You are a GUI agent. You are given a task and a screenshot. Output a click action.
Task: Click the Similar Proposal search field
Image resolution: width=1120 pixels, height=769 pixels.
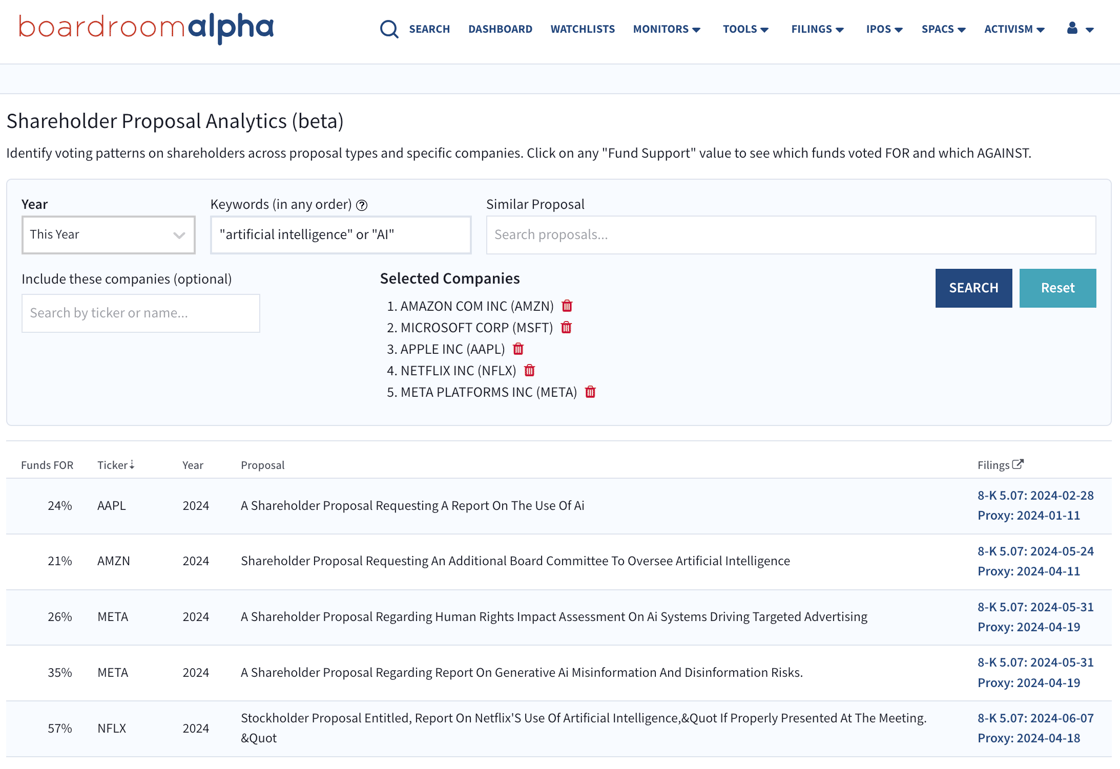791,235
